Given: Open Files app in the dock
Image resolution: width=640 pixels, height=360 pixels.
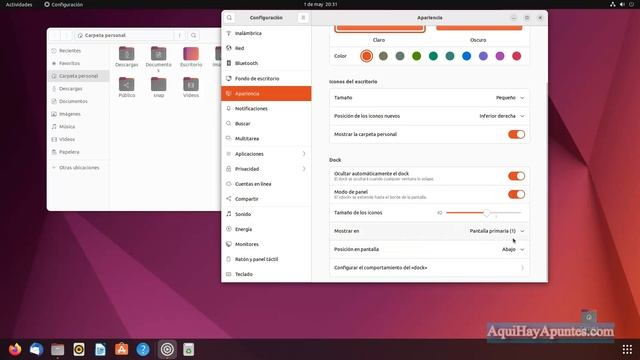Looking at the screenshot, I should coord(58,349).
